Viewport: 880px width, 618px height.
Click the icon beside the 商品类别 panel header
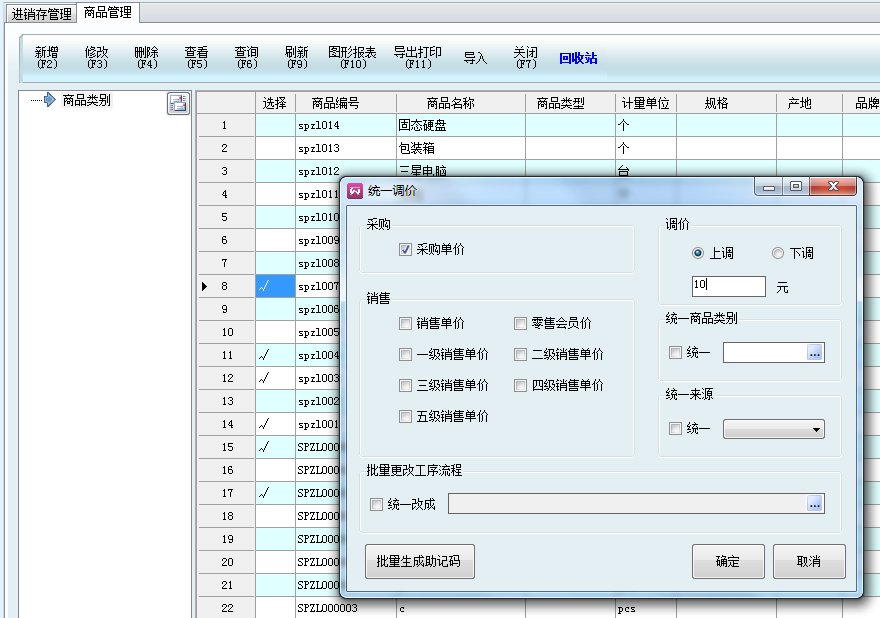point(178,102)
